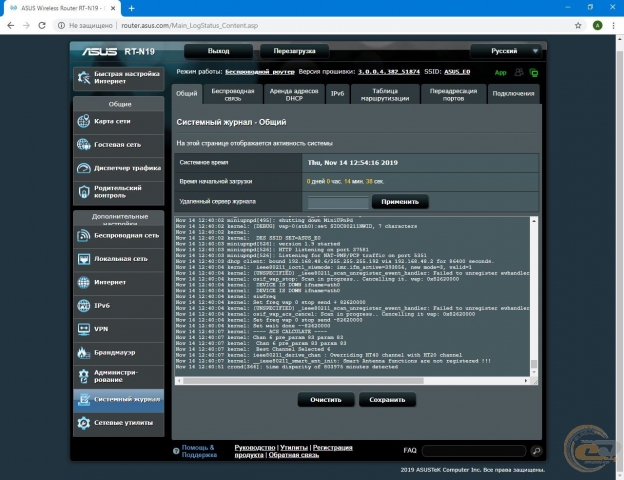Focus the FAQ search field
Viewport: 624px width, 480px height.
474,451
